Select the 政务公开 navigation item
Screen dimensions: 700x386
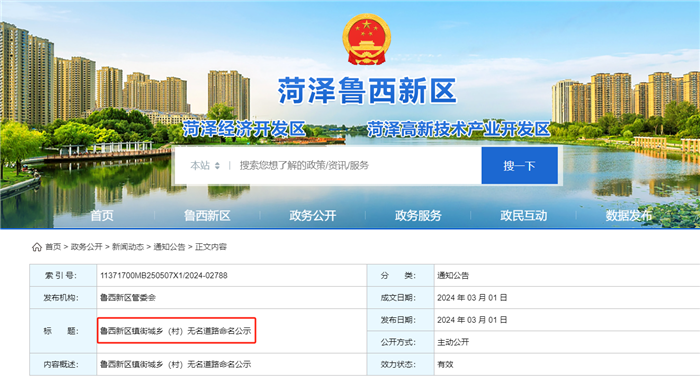point(312,216)
